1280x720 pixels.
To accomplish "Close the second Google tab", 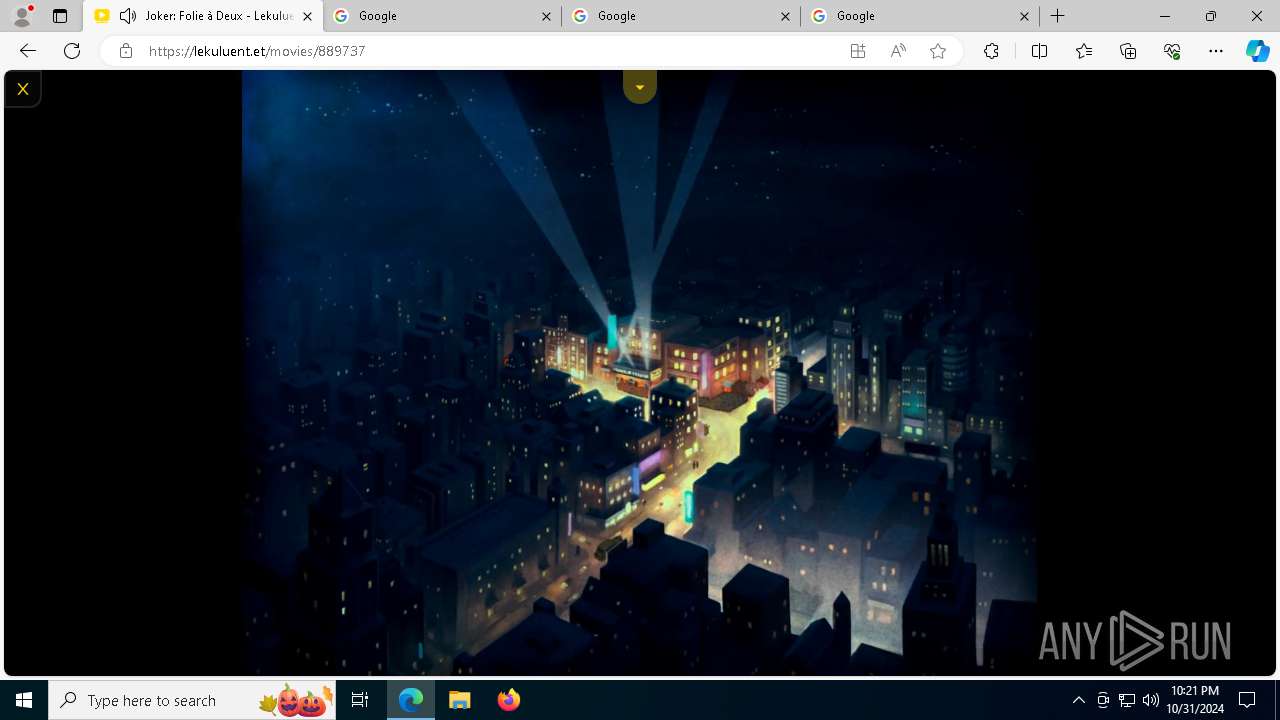I will coord(785,16).
